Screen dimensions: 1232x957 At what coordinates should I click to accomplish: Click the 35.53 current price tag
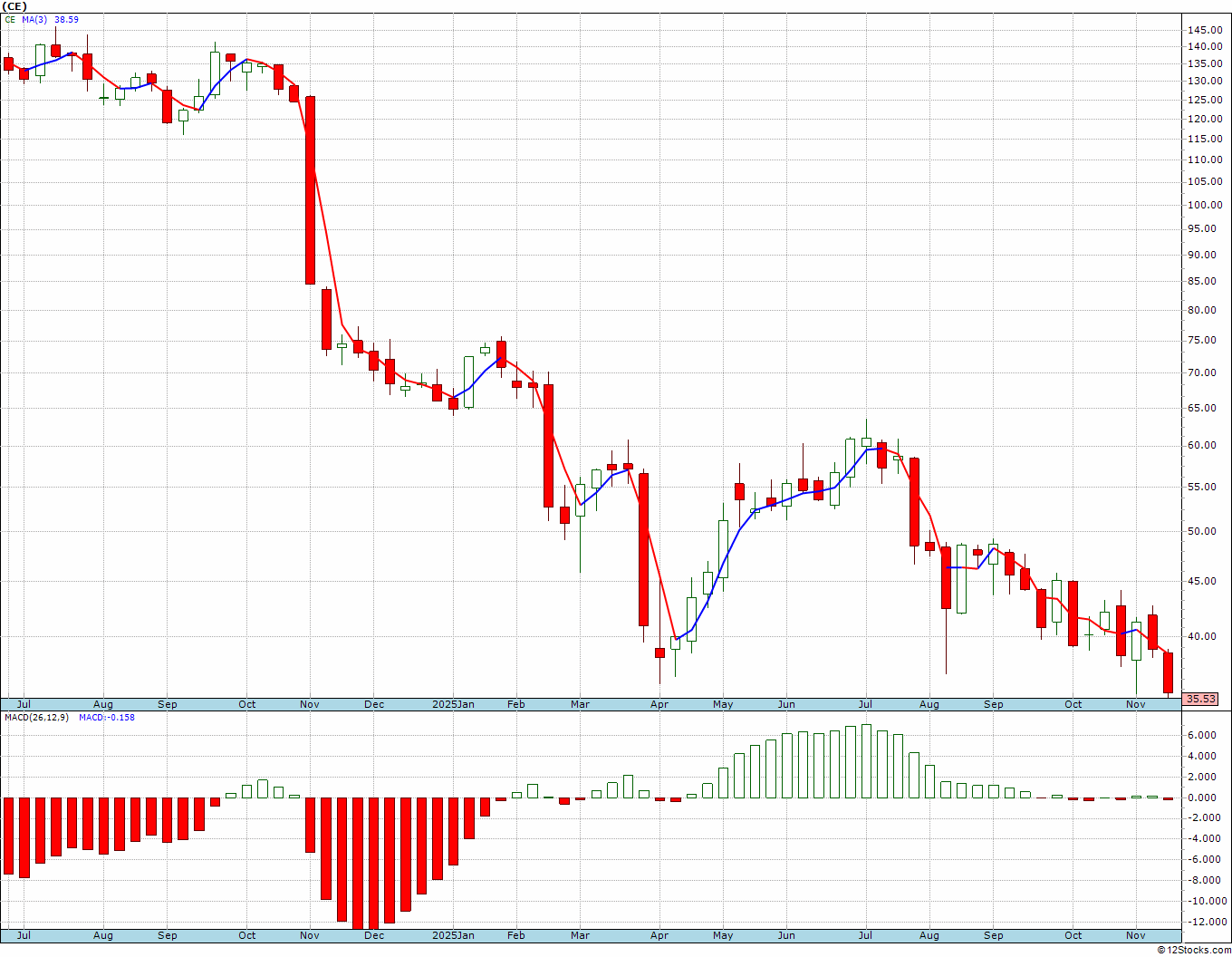[x=1201, y=699]
